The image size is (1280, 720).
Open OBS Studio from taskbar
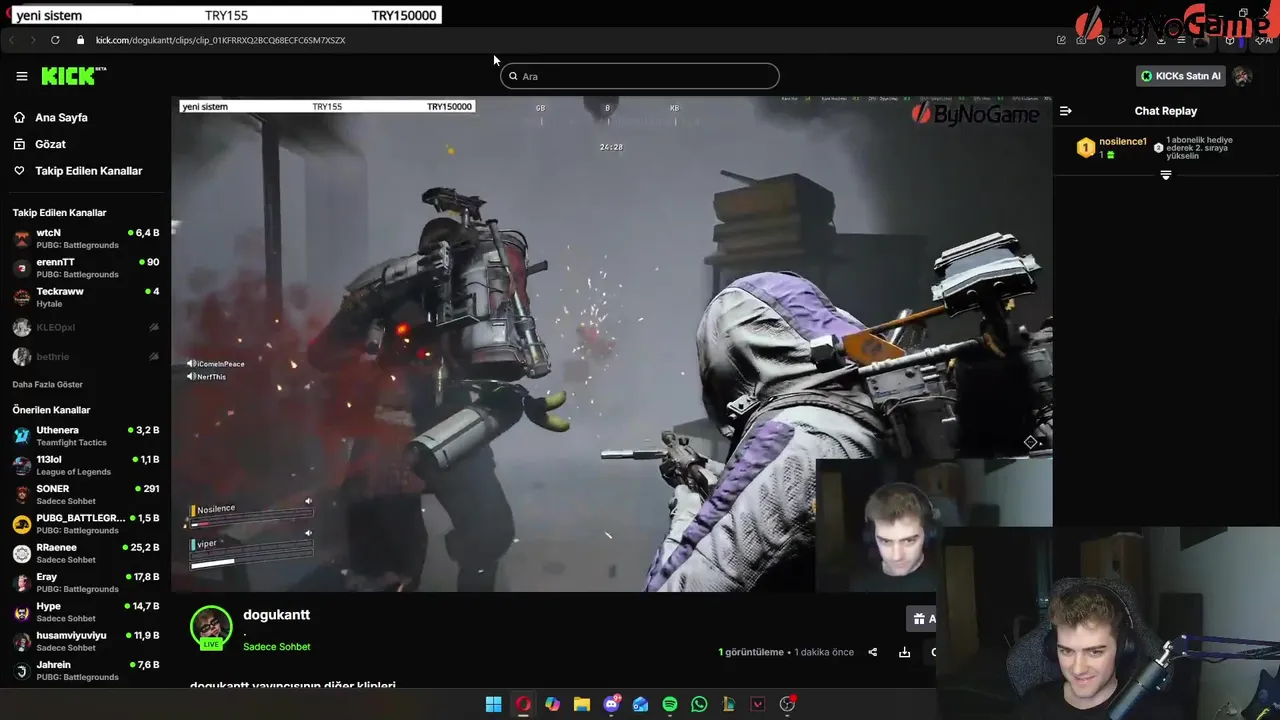[787, 704]
